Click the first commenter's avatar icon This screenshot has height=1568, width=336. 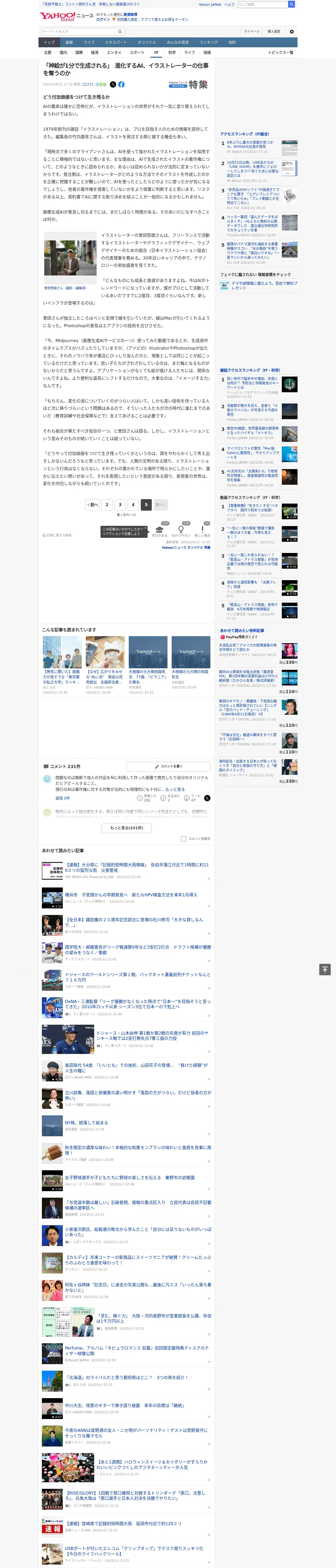pos(47,779)
